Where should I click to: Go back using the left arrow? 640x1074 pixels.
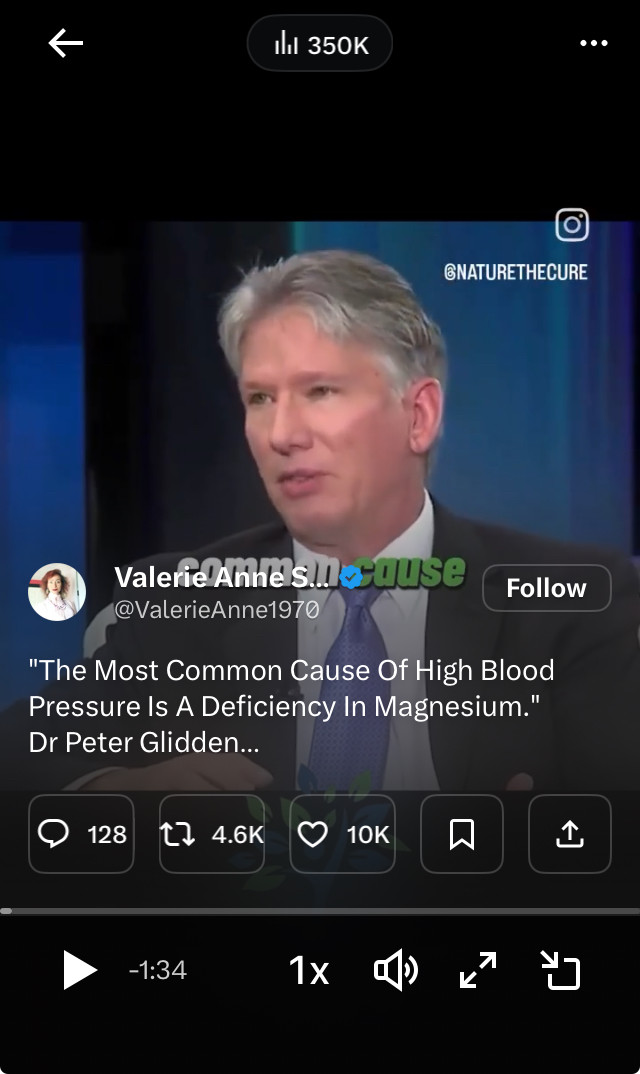pos(66,43)
